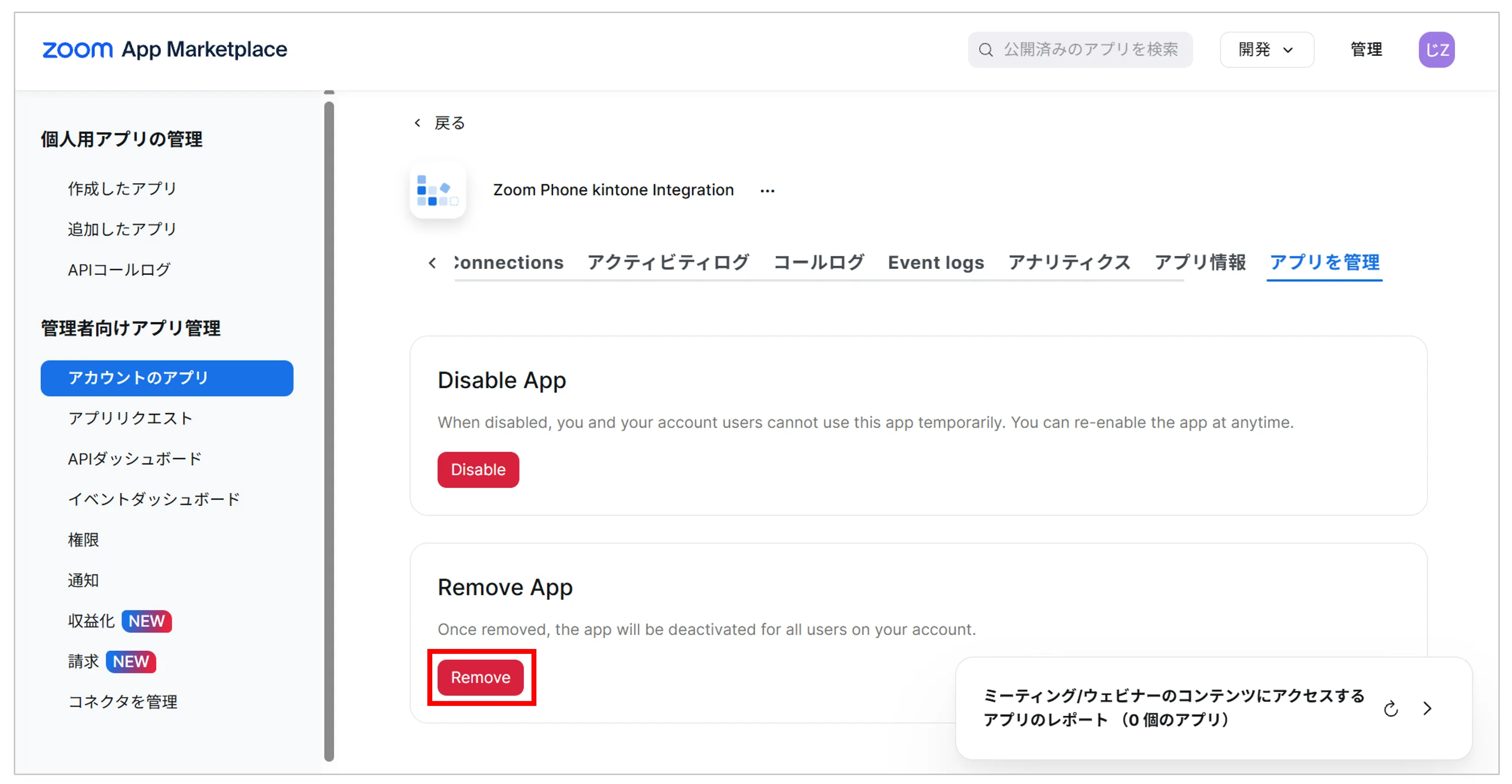The image size is (1512, 784).
Task: Click the ミーティング/ウェビナー report popup text
Action: pyautogui.click(x=1174, y=708)
